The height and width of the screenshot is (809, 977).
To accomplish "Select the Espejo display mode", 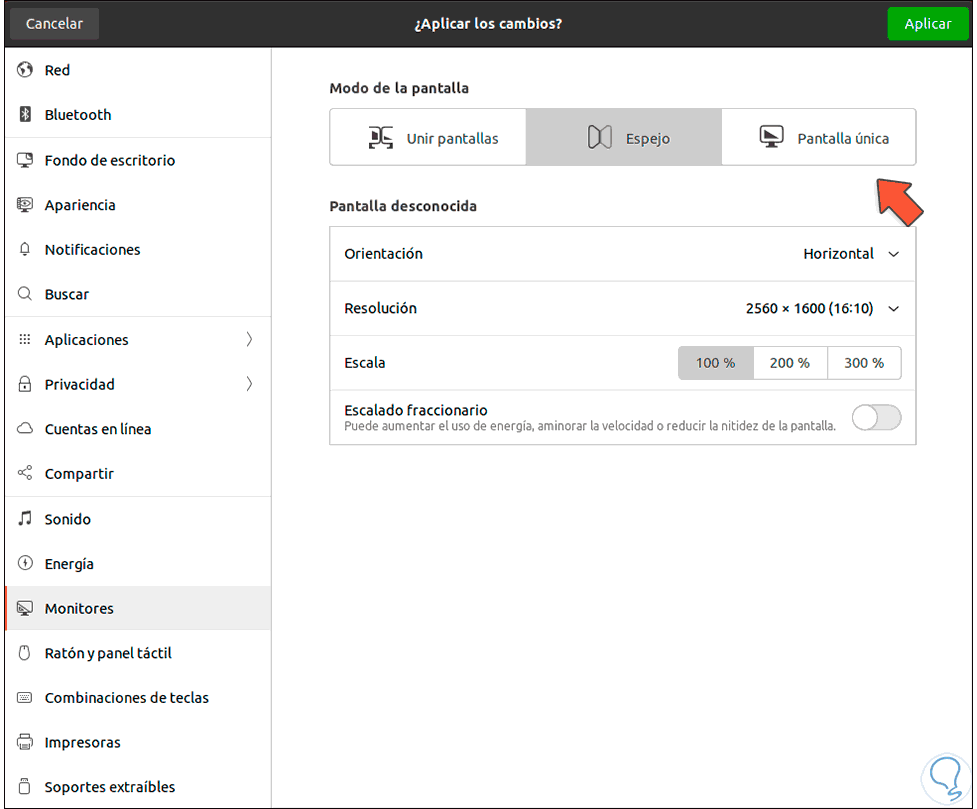I will click(624, 137).
